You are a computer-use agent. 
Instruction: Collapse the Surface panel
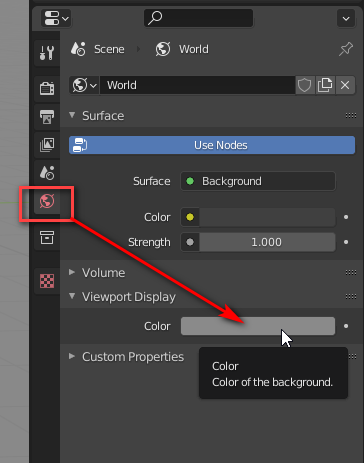[72, 115]
